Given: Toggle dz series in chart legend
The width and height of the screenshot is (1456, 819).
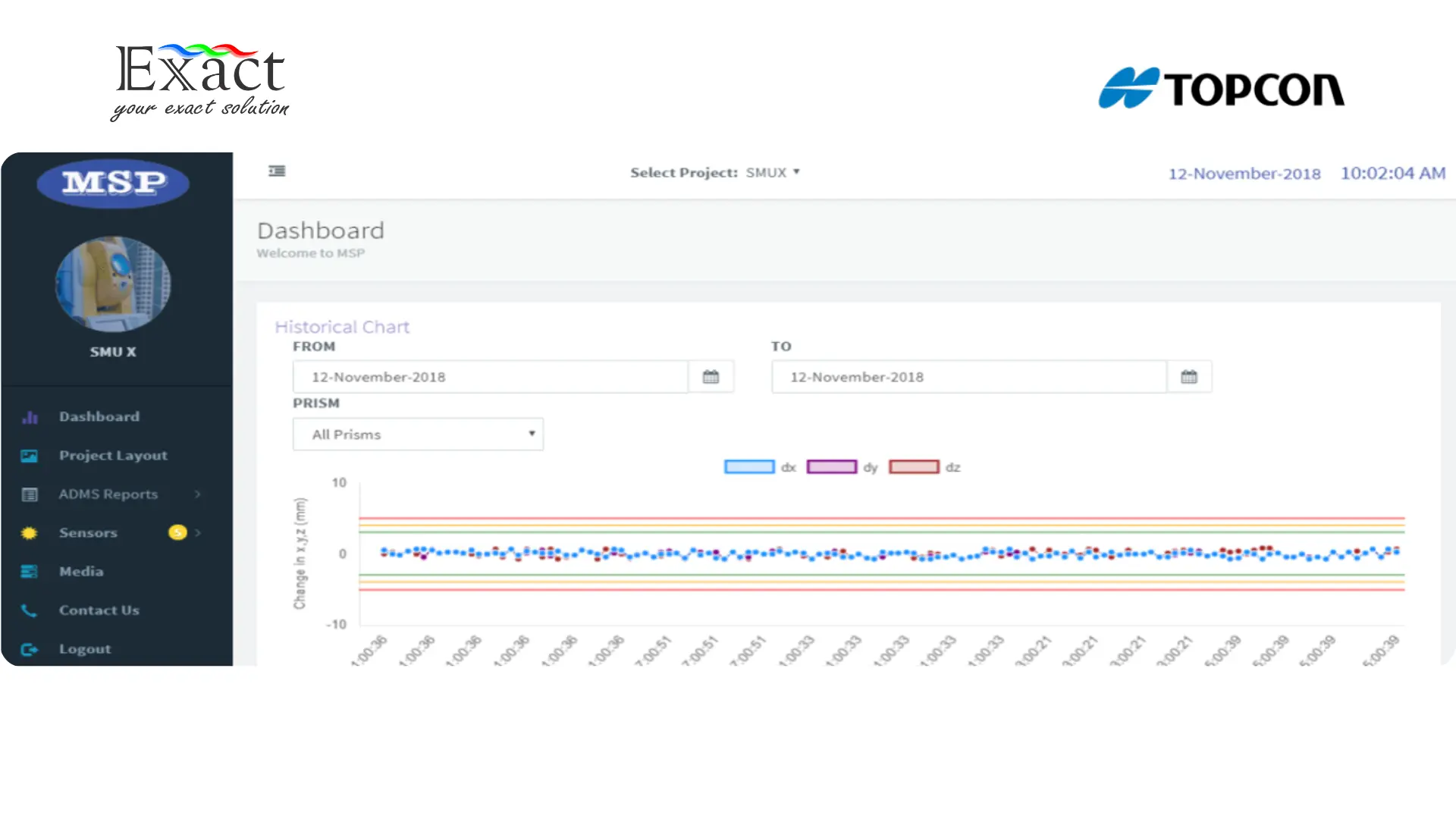Looking at the screenshot, I should 914,467.
